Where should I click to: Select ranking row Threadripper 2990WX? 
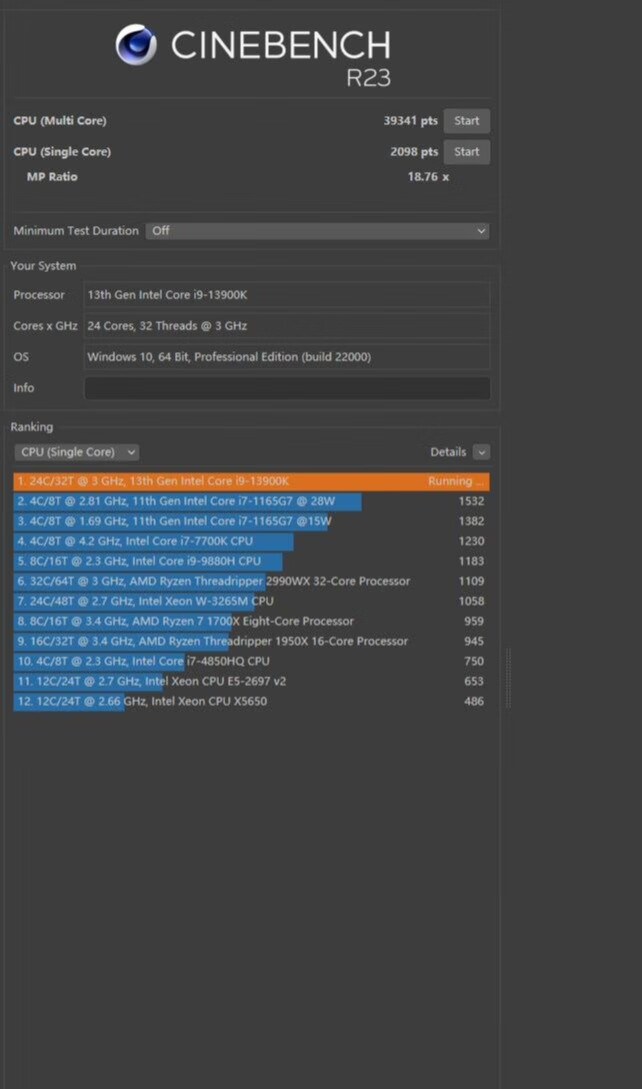[252, 581]
